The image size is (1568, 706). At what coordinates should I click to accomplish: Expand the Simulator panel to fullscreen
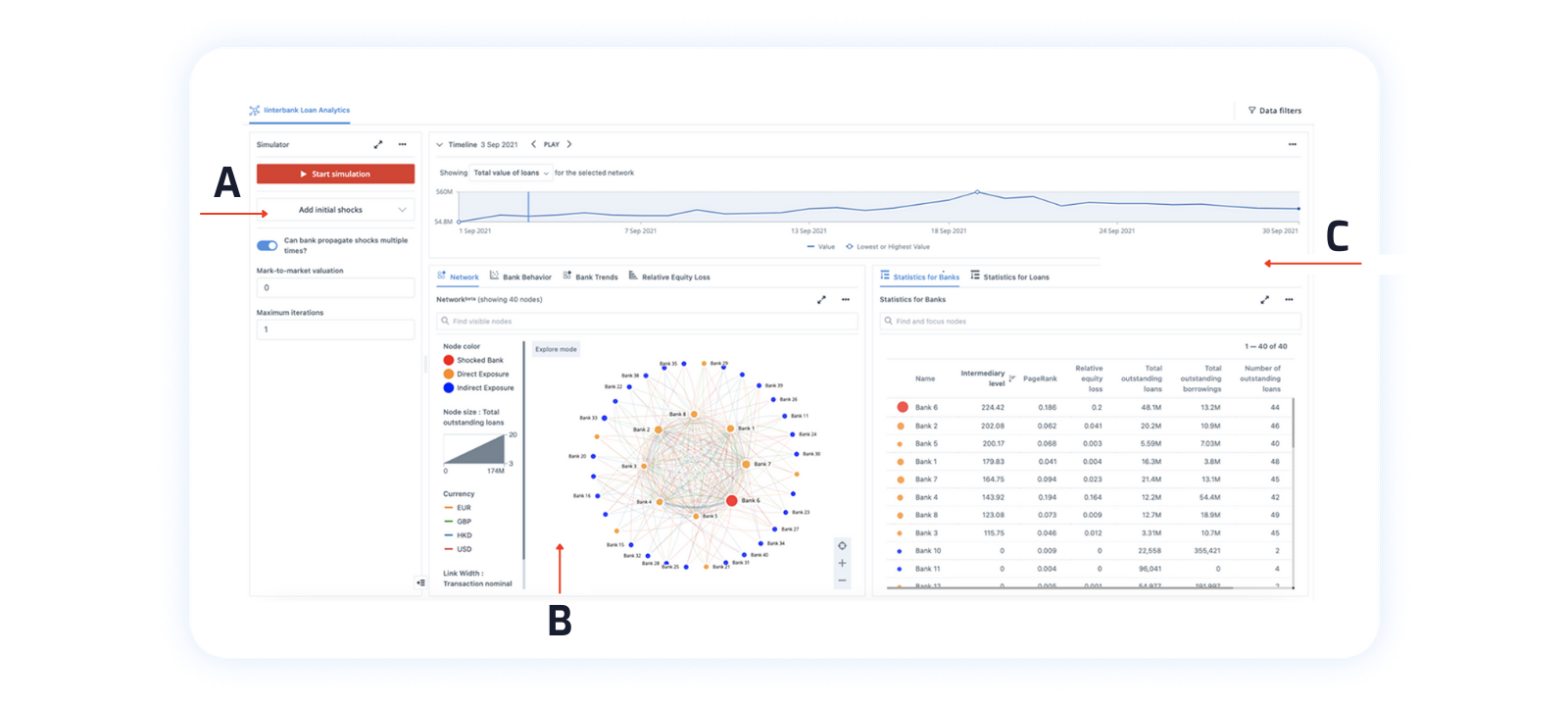(x=378, y=144)
